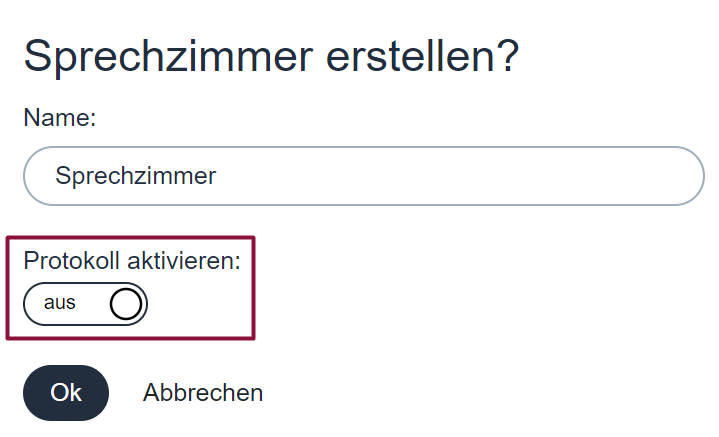The image size is (719, 437).
Task: Confirm room creation with Ok
Action: [x=66, y=393]
